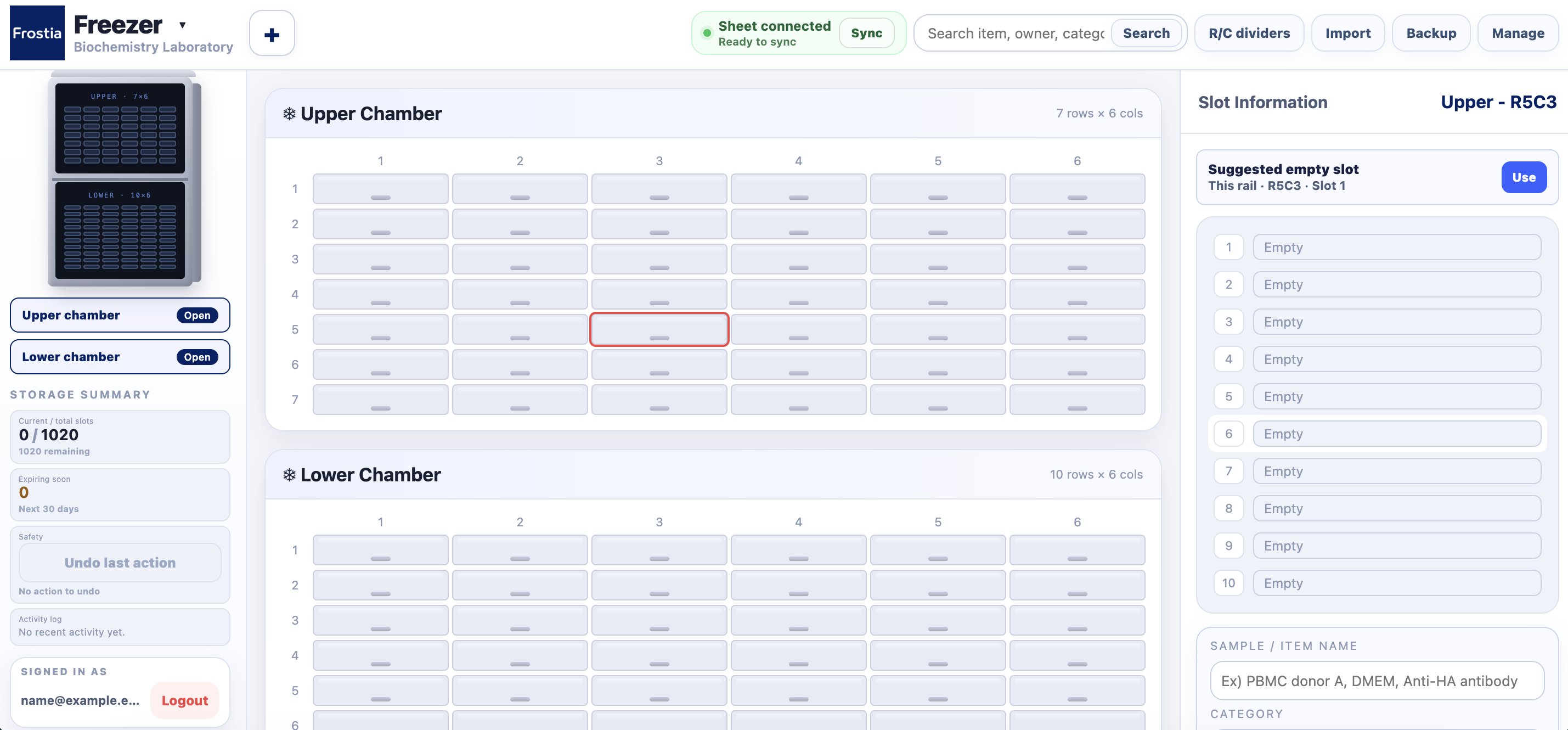The height and width of the screenshot is (730, 1568).
Task: Select Upper Chamber rail row 4 column 2
Action: [520, 294]
